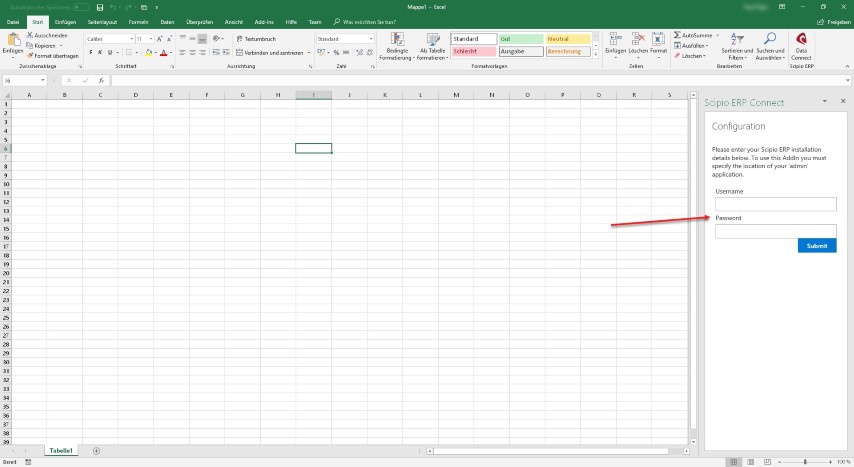
Task: Click the Sortieren und Filtern icon
Action: pos(736,39)
